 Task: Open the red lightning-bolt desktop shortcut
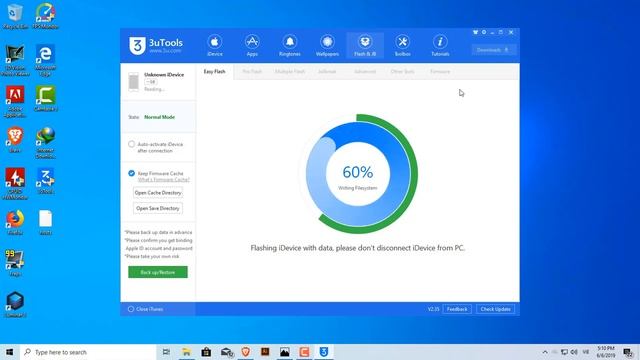16,184
